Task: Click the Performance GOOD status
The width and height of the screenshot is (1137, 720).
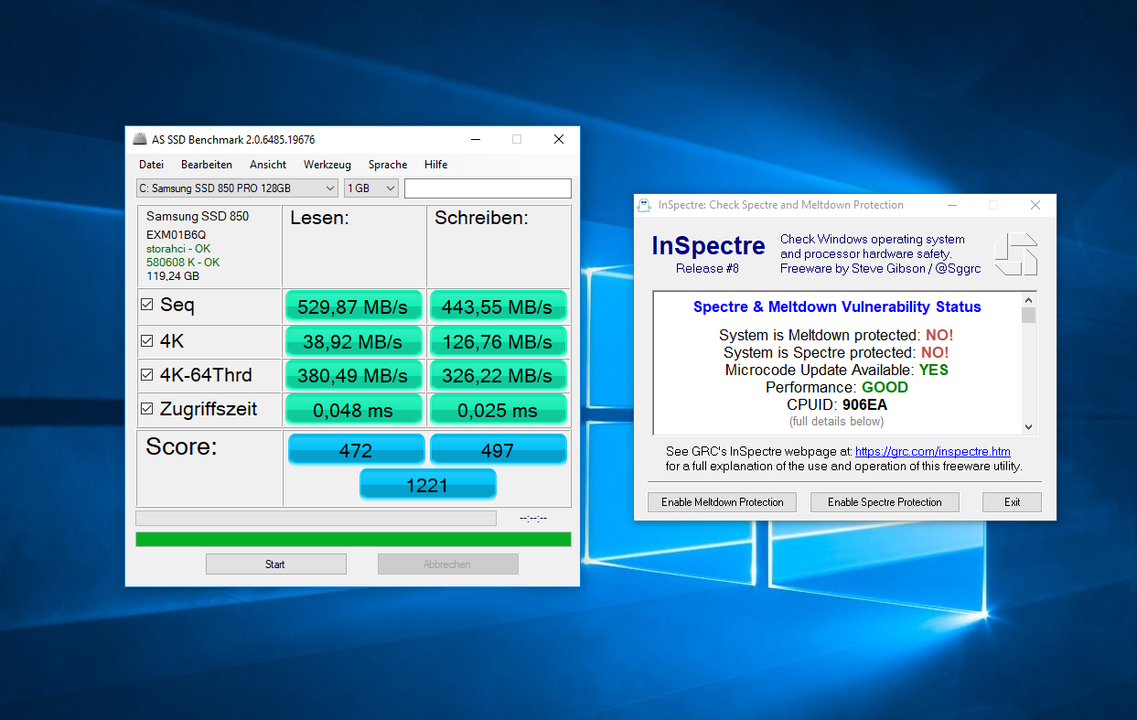Action: tap(885, 387)
